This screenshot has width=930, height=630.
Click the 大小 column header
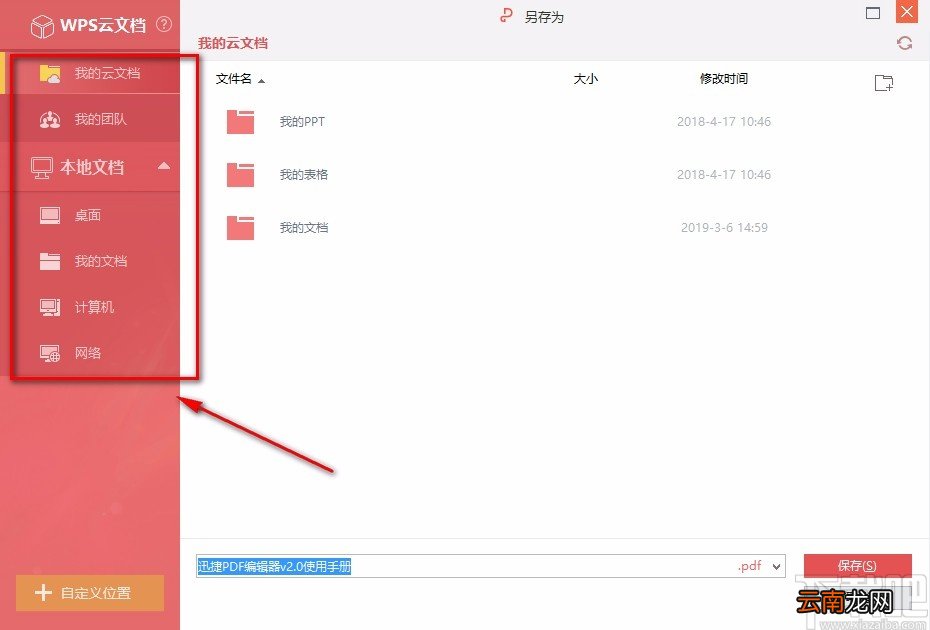pos(585,79)
